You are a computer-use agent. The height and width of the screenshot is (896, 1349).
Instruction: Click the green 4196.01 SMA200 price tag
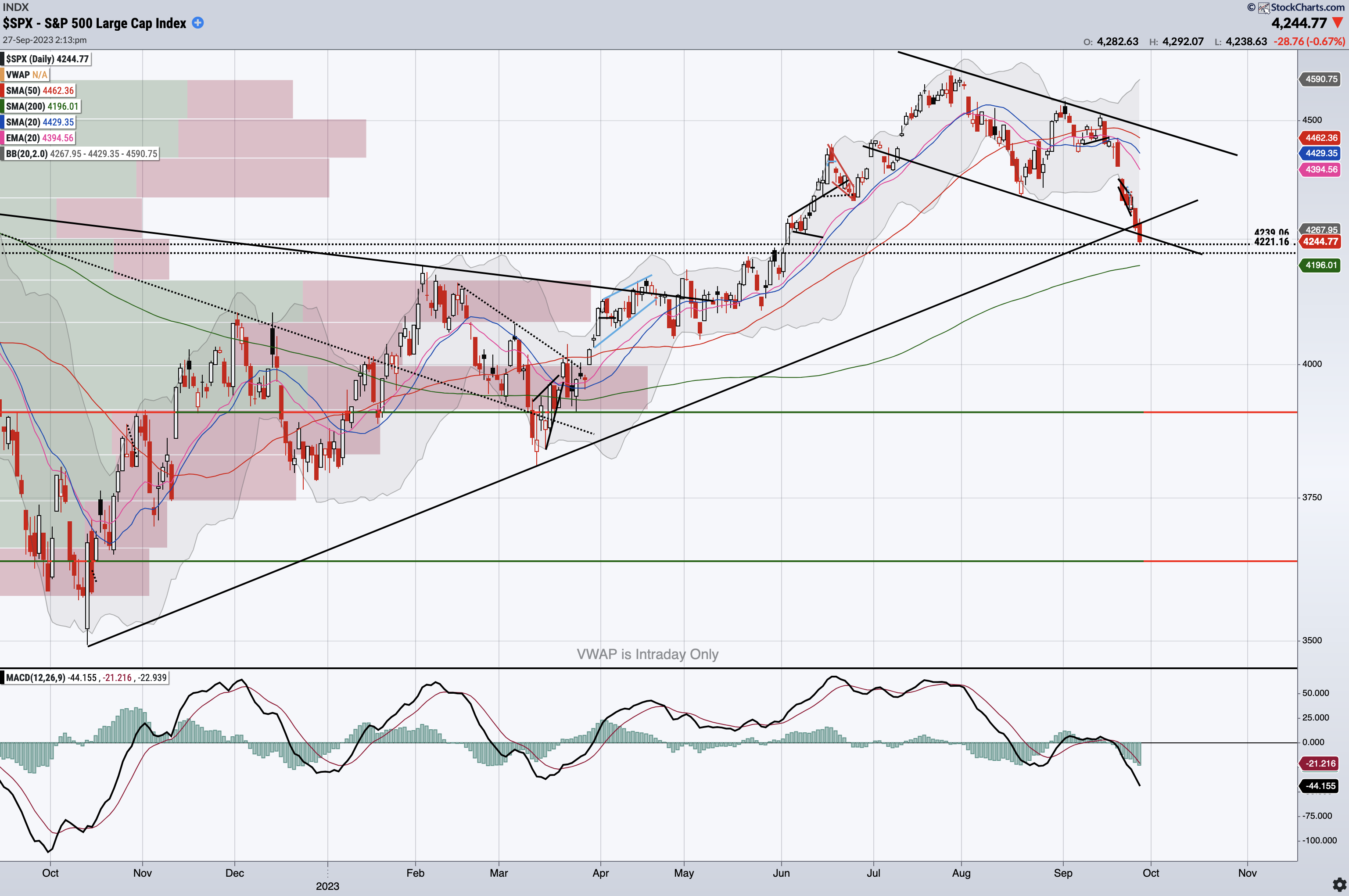click(1320, 265)
